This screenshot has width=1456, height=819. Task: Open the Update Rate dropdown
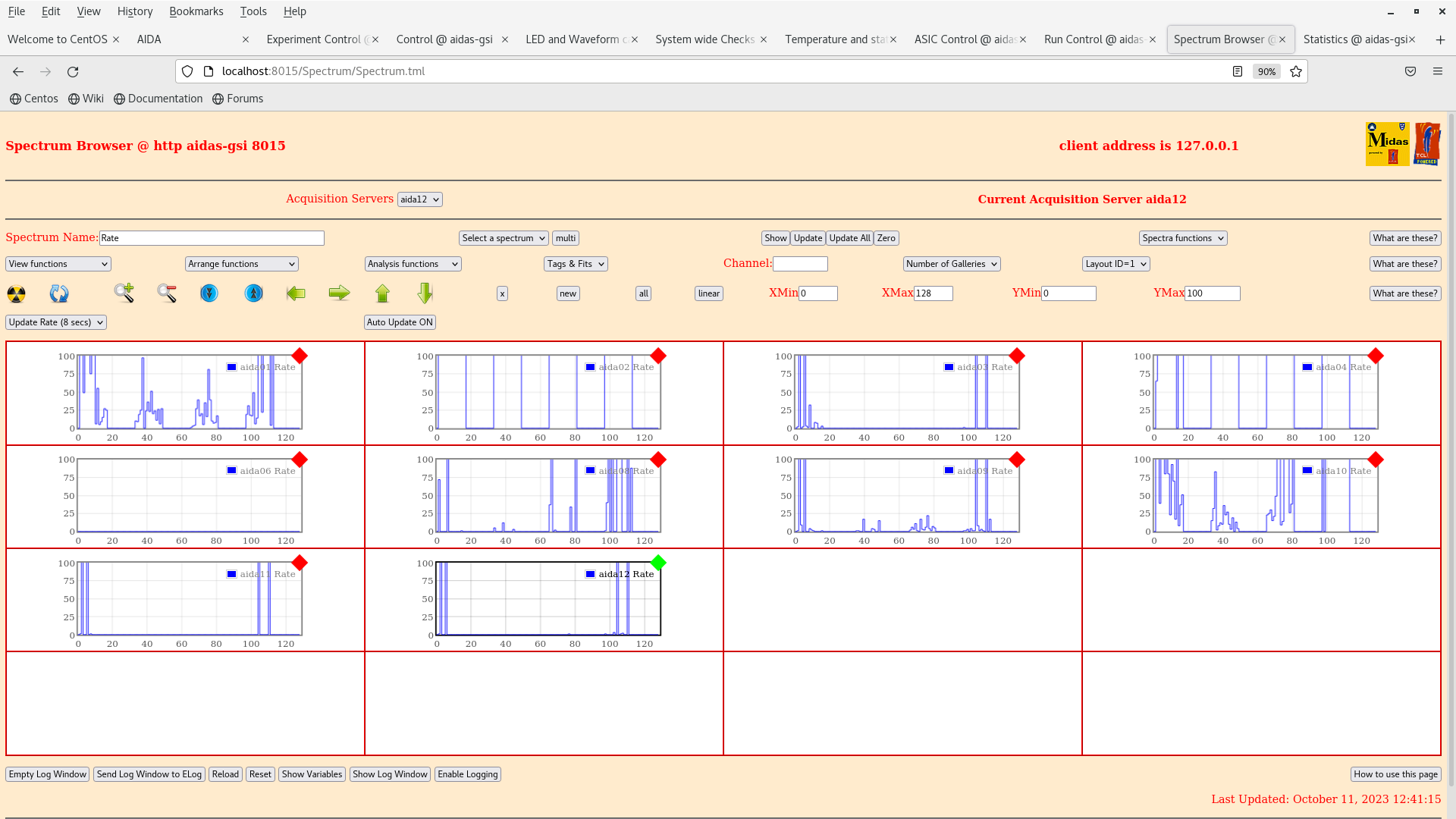coord(56,322)
